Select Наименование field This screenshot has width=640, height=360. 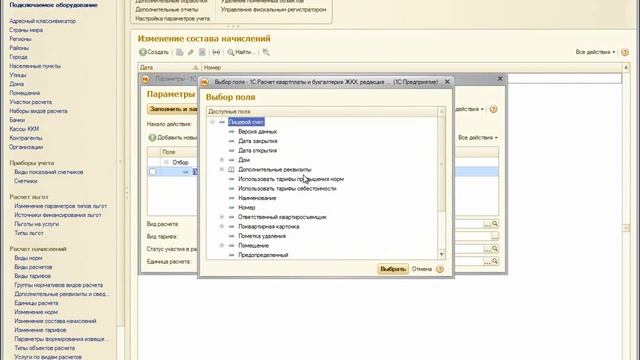257,198
